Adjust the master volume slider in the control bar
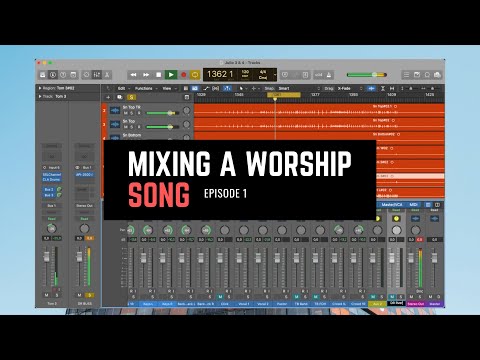 tap(367, 75)
